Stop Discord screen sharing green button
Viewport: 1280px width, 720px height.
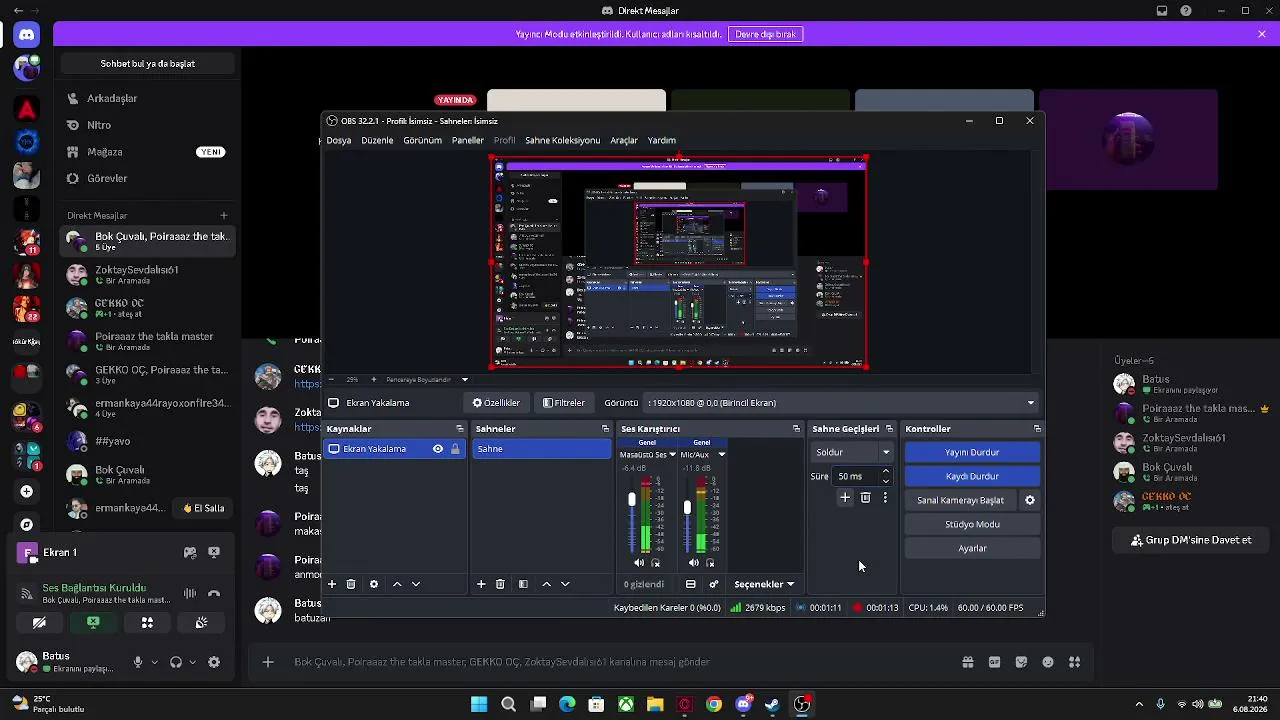pyautogui.click(x=93, y=623)
